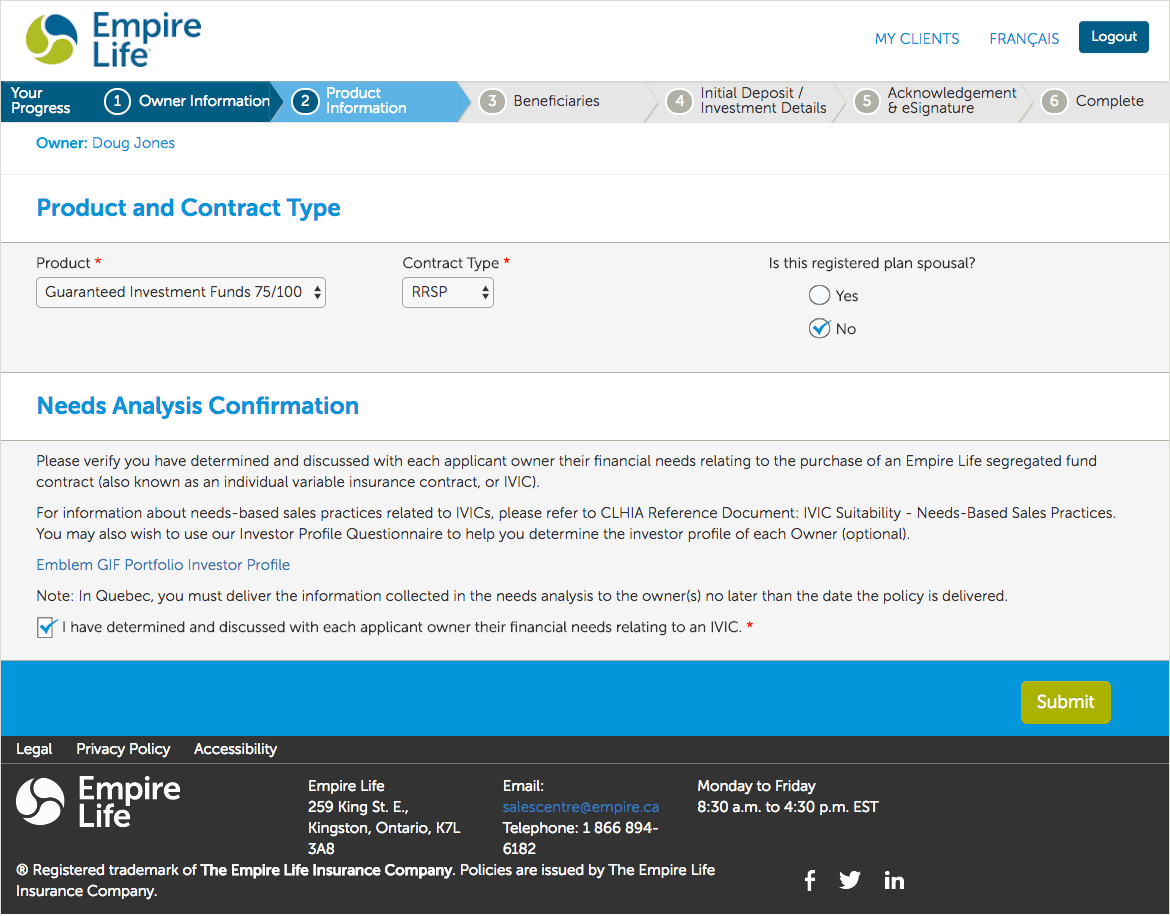Image resolution: width=1170 pixels, height=916 pixels.
Task: Click step 5 circle in progress bar
Action: (x=866, y=101)
